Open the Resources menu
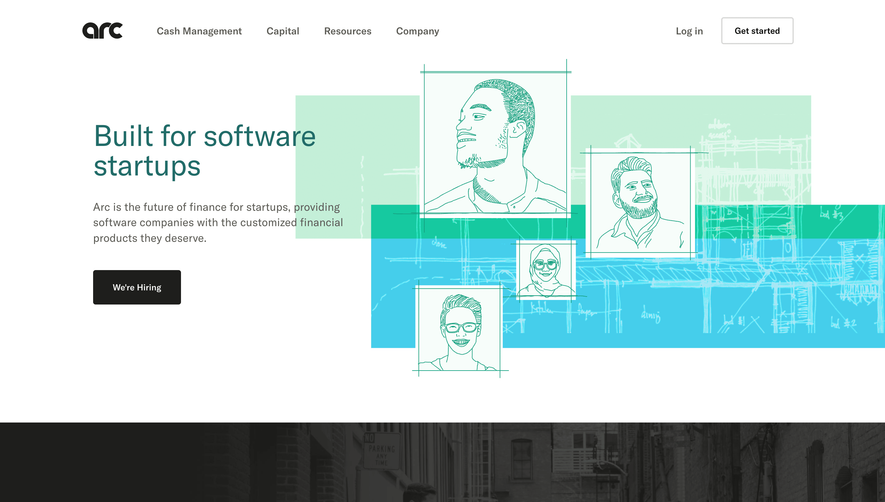This screenshot has width=885, height=502. click(x=348, y=31)
